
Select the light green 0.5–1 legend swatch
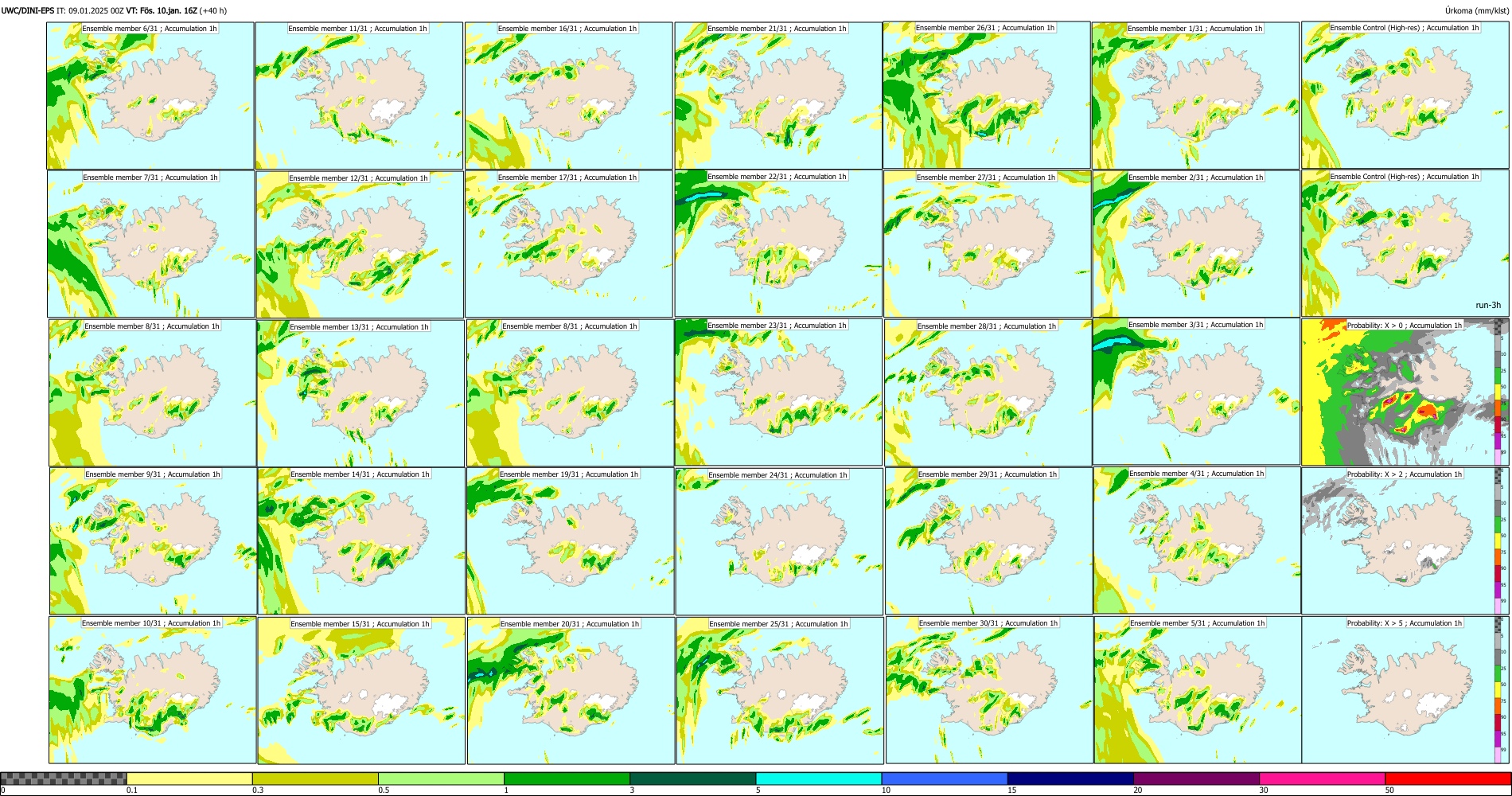(441, 778)
